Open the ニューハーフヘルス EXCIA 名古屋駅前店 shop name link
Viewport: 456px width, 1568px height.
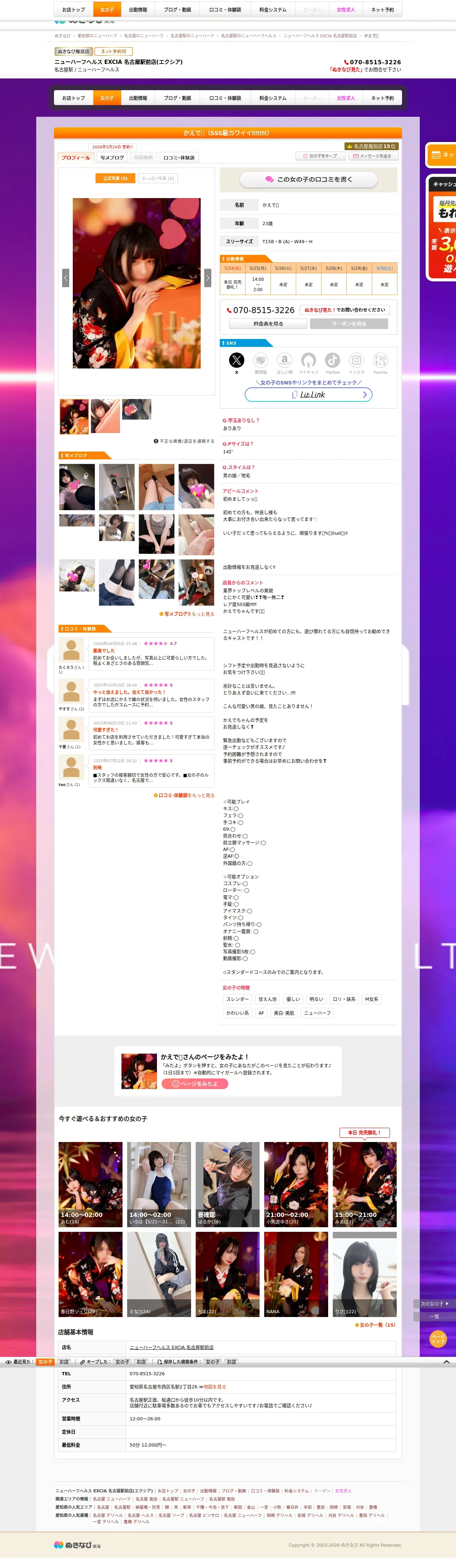pyautogui.click(x=172, y=1347)
